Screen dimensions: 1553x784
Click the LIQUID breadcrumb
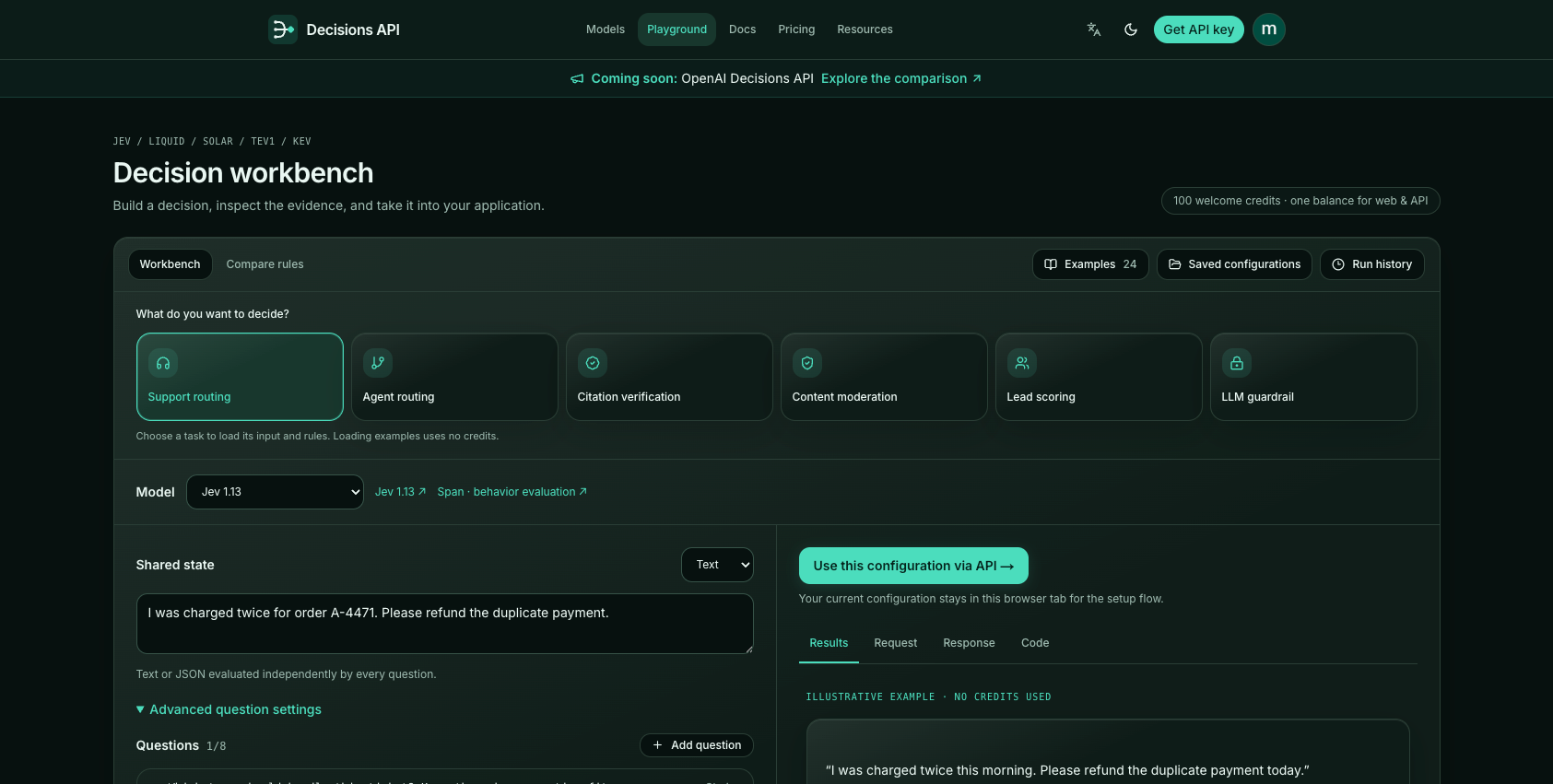(x=167, y=142)
